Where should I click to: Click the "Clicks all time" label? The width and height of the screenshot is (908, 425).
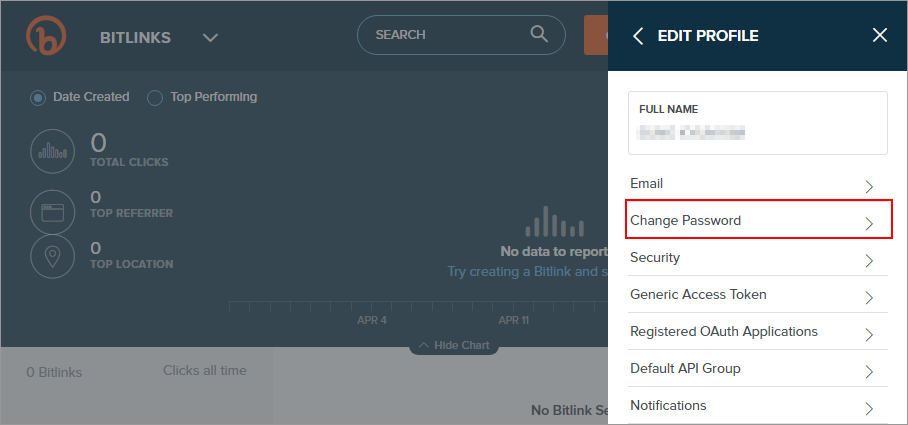click(x=204, y=371)
